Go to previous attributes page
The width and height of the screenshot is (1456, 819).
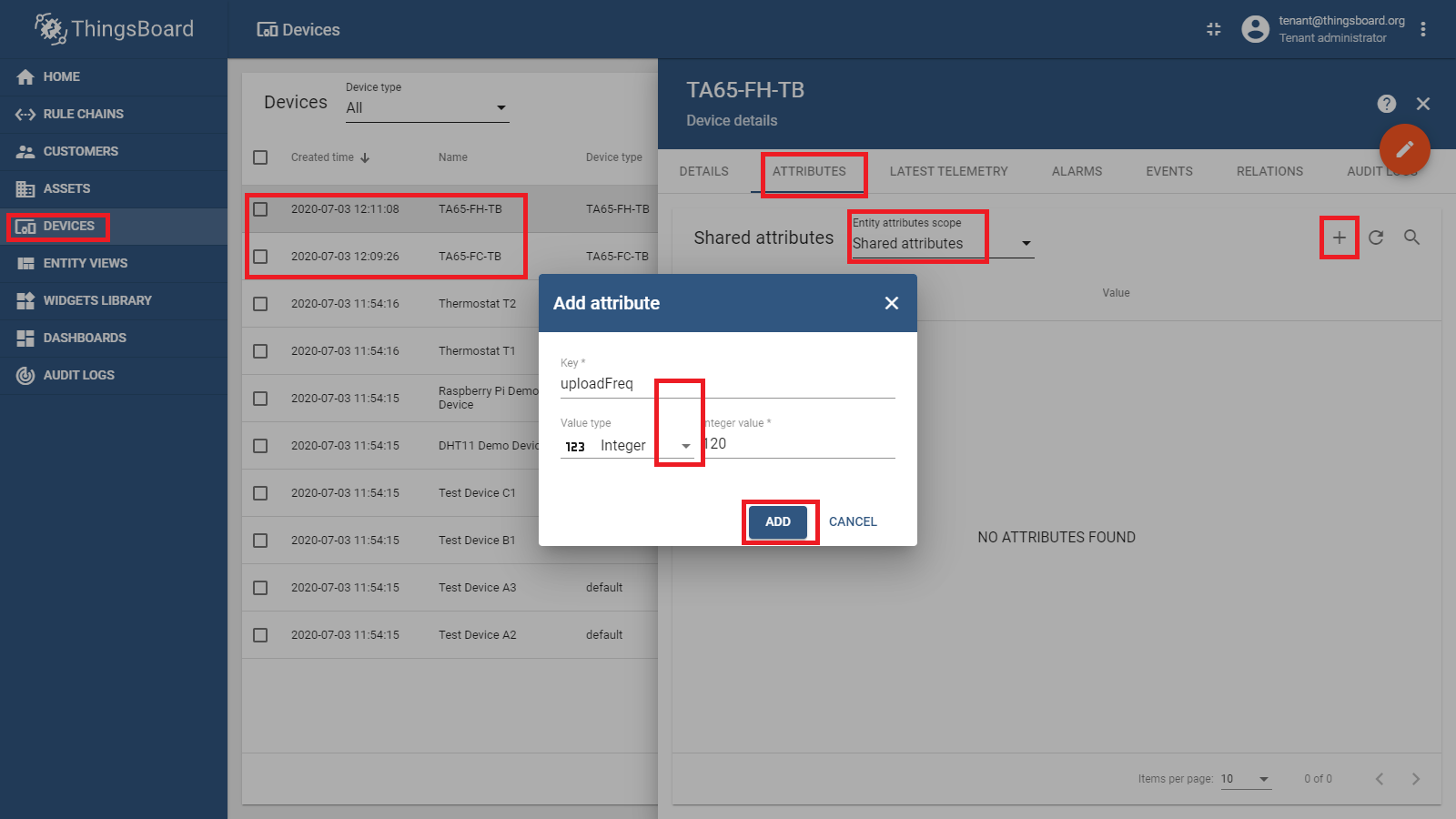pos(1380,779)
